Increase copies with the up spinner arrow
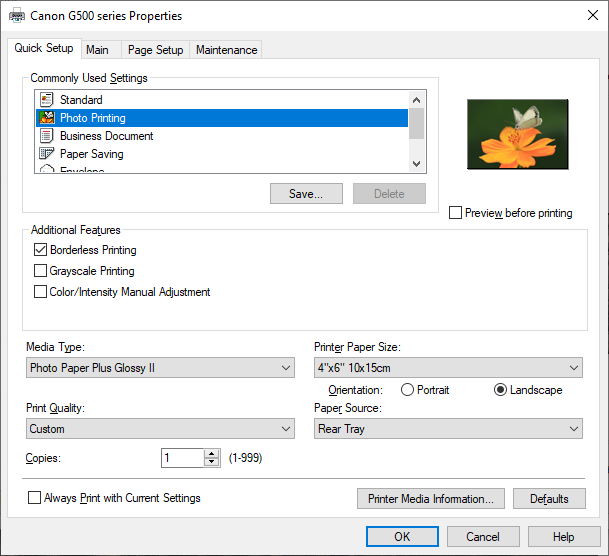The height and width of the screenshot is (556, 609). click(x=212, y=453)
